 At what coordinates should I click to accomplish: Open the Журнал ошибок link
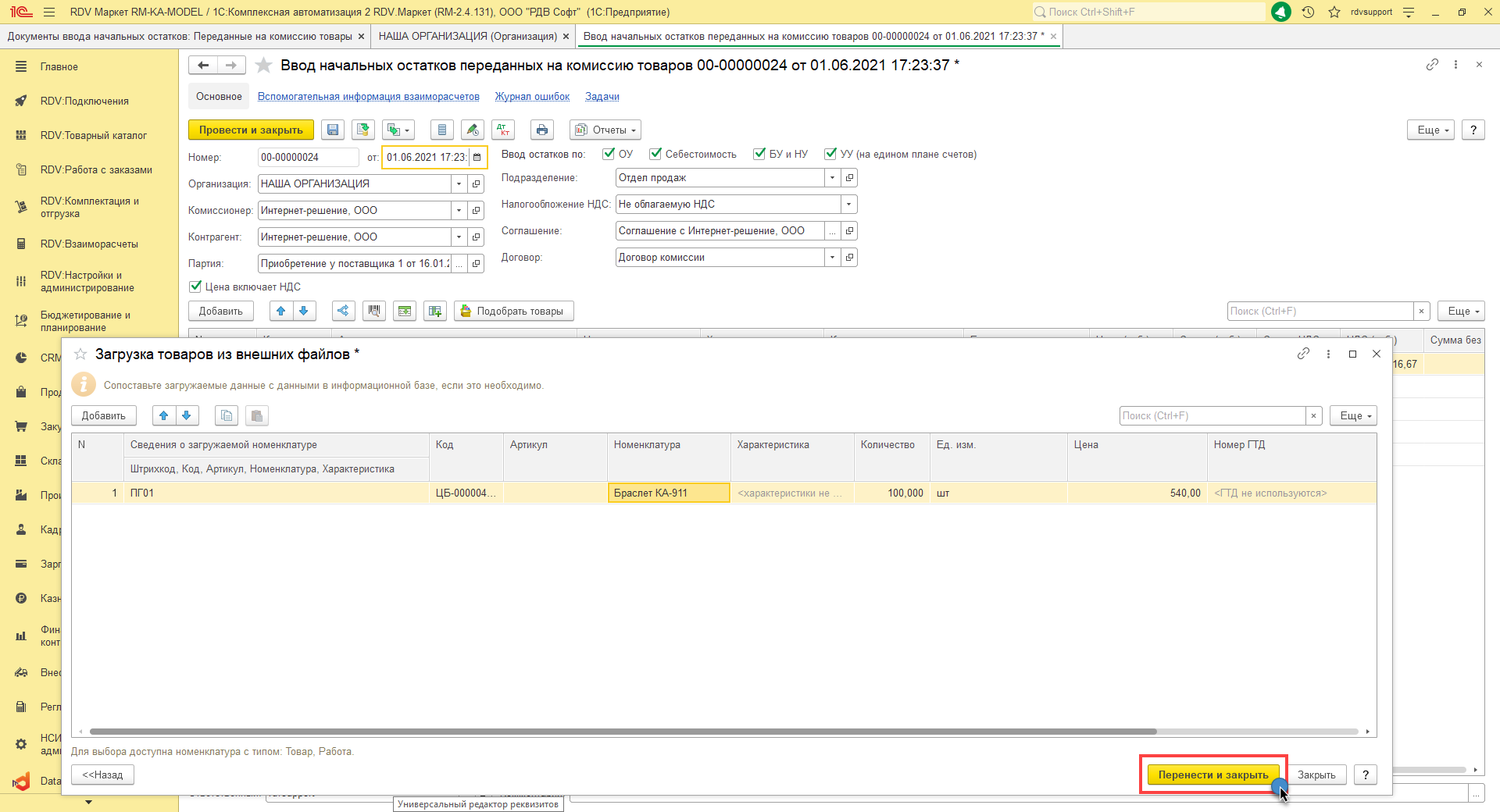(x=532, y=97)
